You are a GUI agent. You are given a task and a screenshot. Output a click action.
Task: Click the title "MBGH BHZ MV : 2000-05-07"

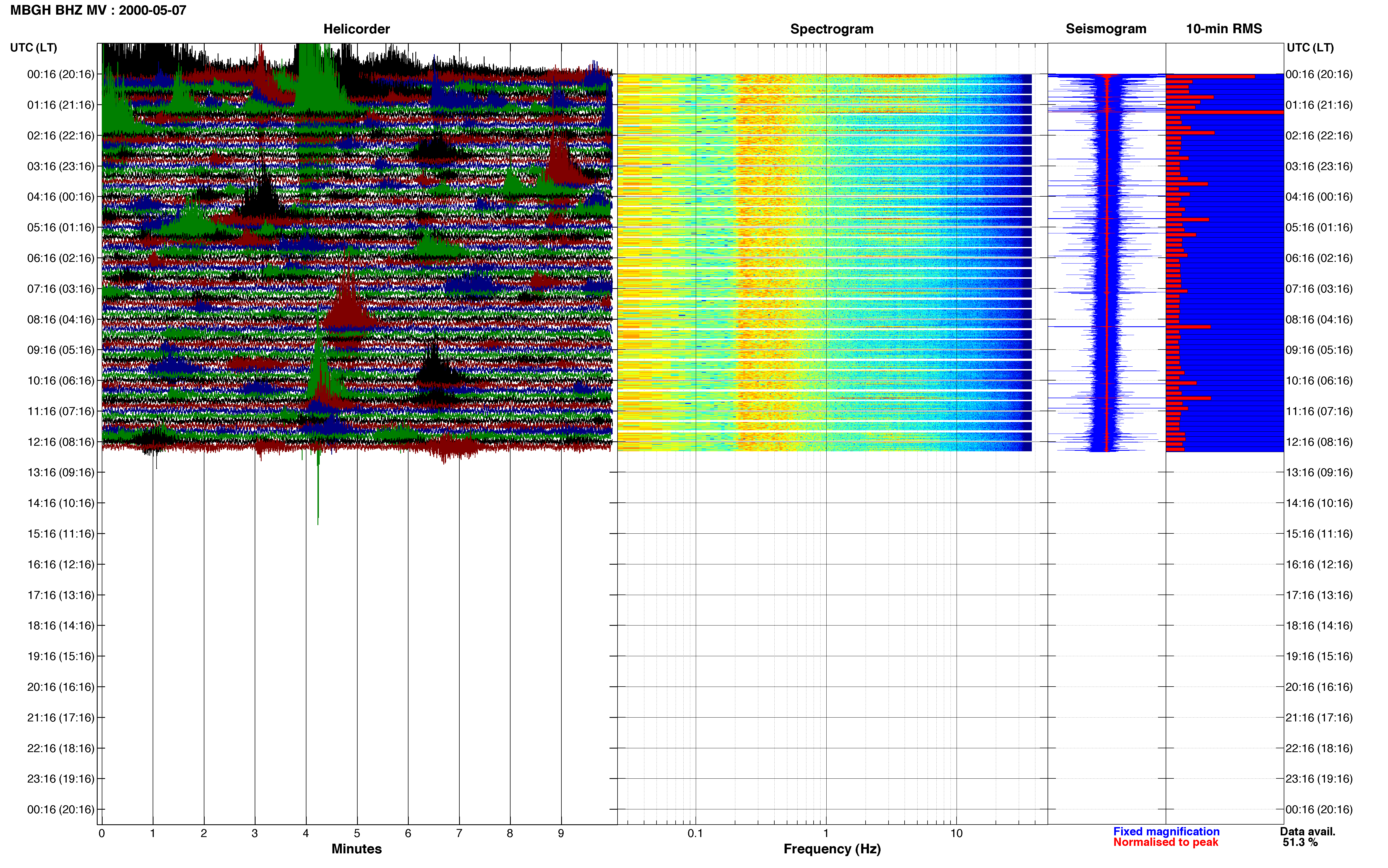tap(98, 10)
